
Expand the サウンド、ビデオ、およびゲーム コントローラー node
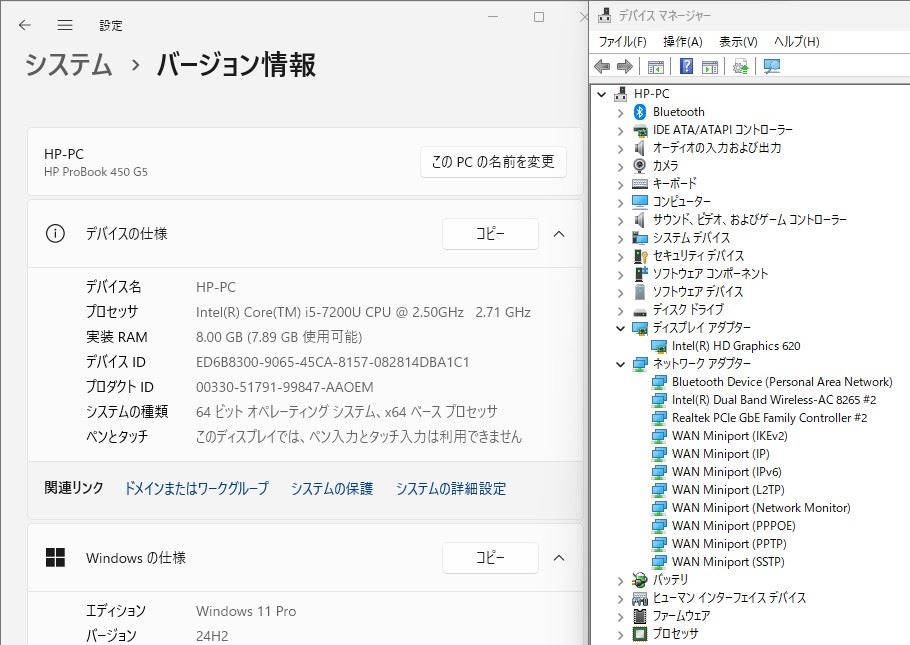[x=620, y=221]
